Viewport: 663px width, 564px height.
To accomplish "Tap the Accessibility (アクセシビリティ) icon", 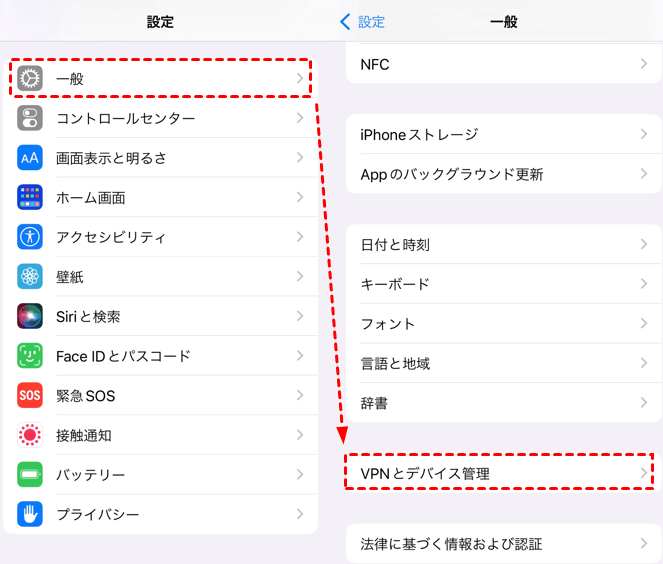I will tap(30, 237).
